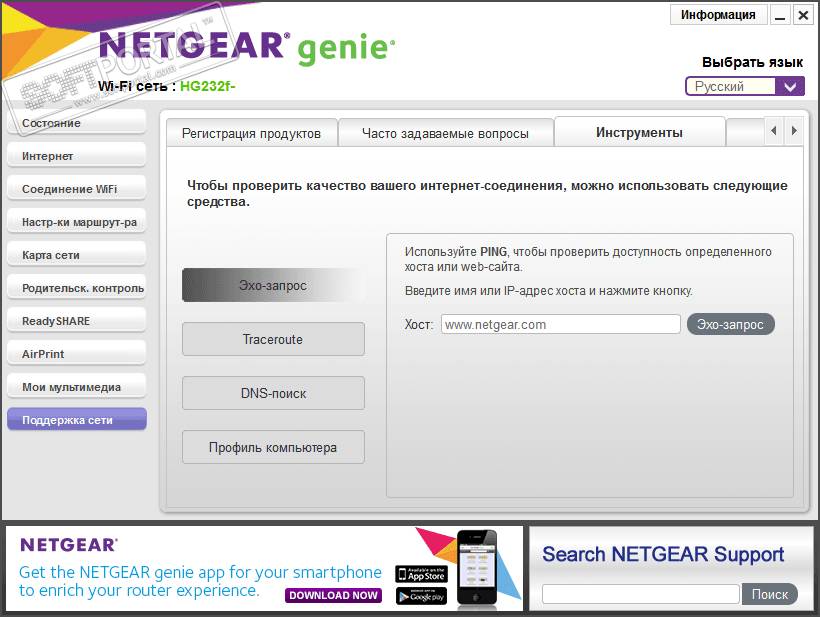This screenshot has width=820, height=617.
Task: Open Профиль компьютера tool
Action: (273, 447)
